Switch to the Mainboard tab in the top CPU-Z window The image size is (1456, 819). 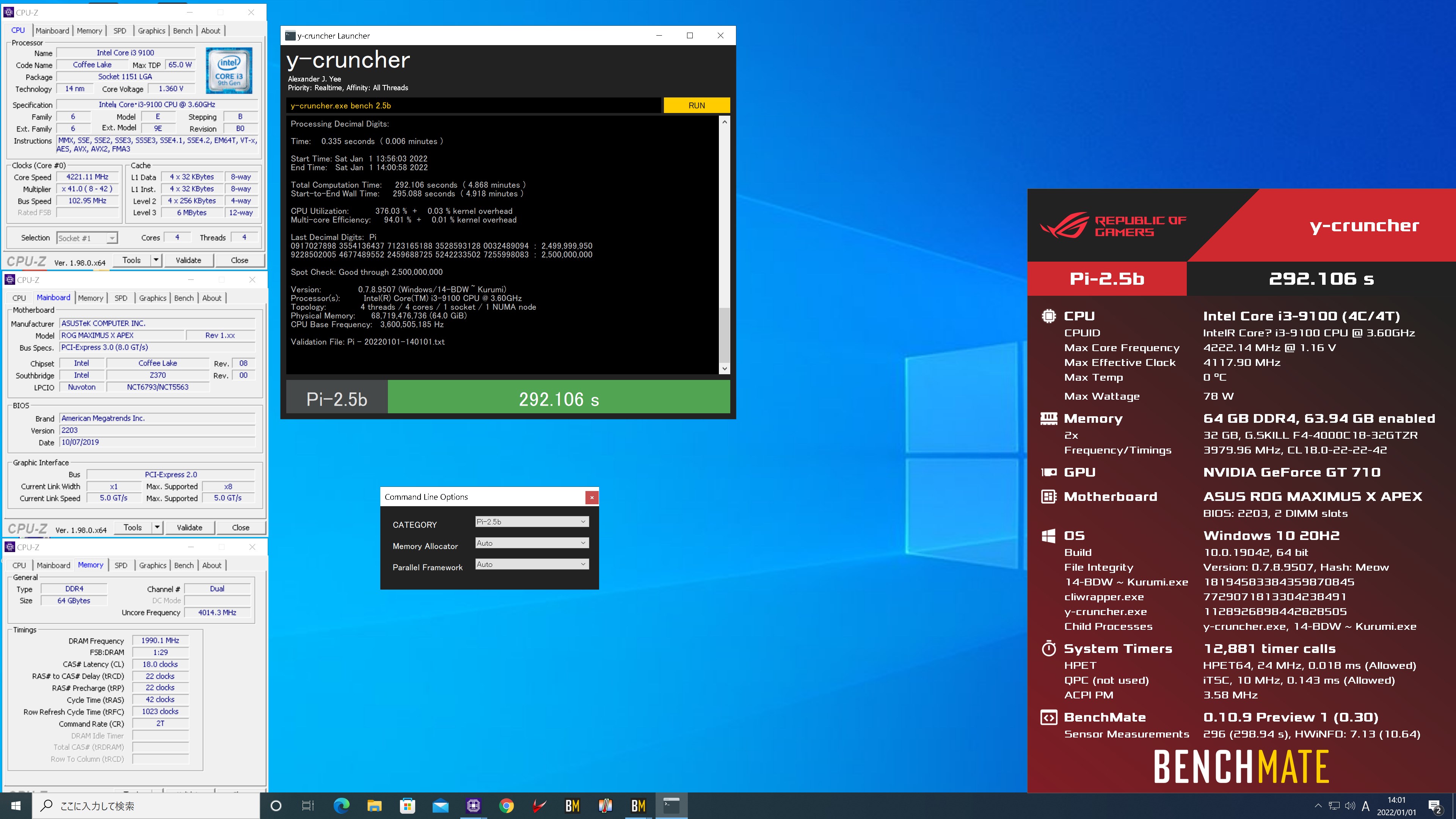[x=53, y=30]
